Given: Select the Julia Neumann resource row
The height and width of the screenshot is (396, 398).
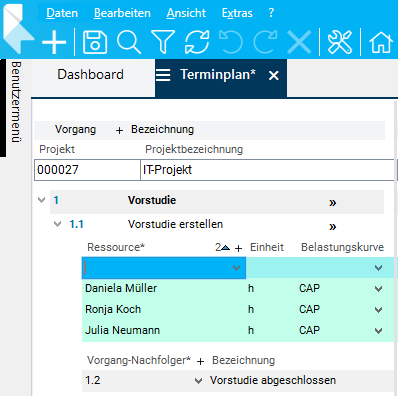Looking at the screenshot, I should (238, 330).
